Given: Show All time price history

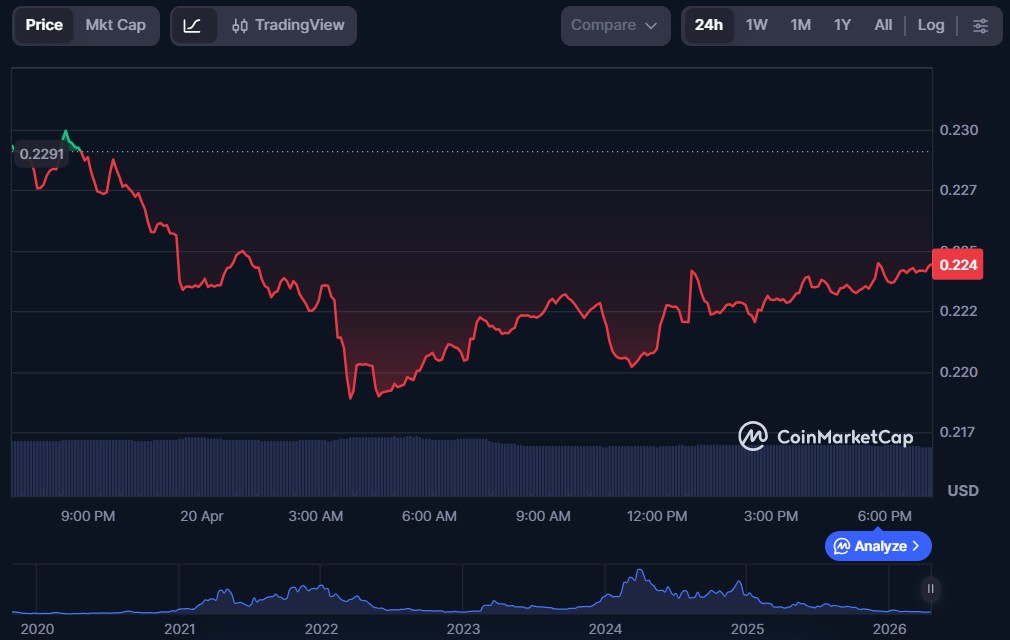Looking at the screenshot, I should [x=883, y=25].
